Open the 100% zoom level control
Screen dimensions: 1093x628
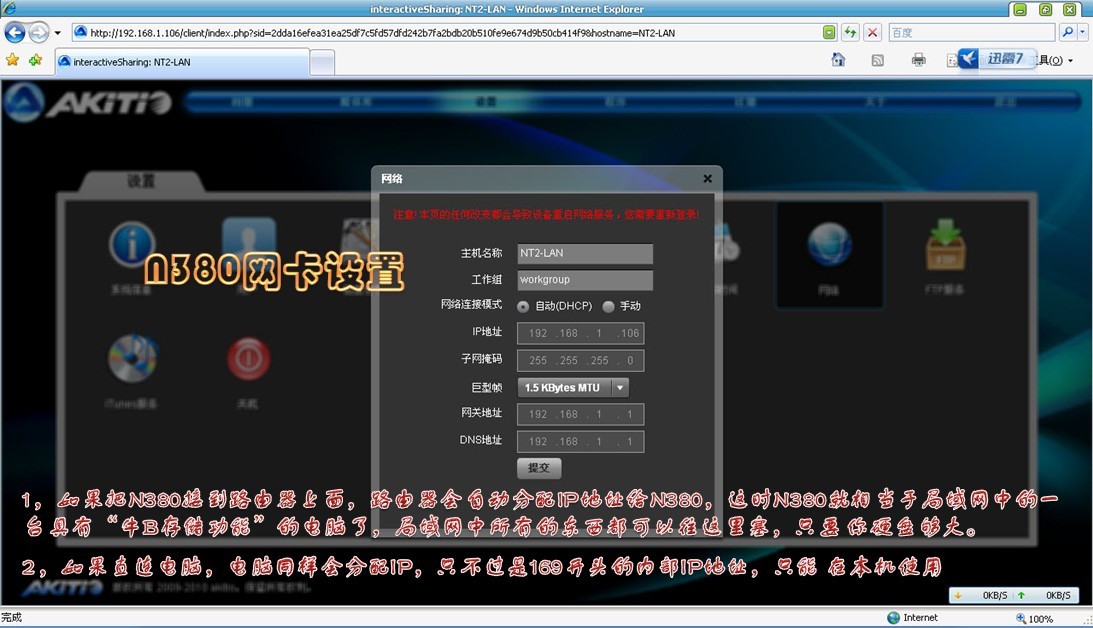pos(1036,618)
